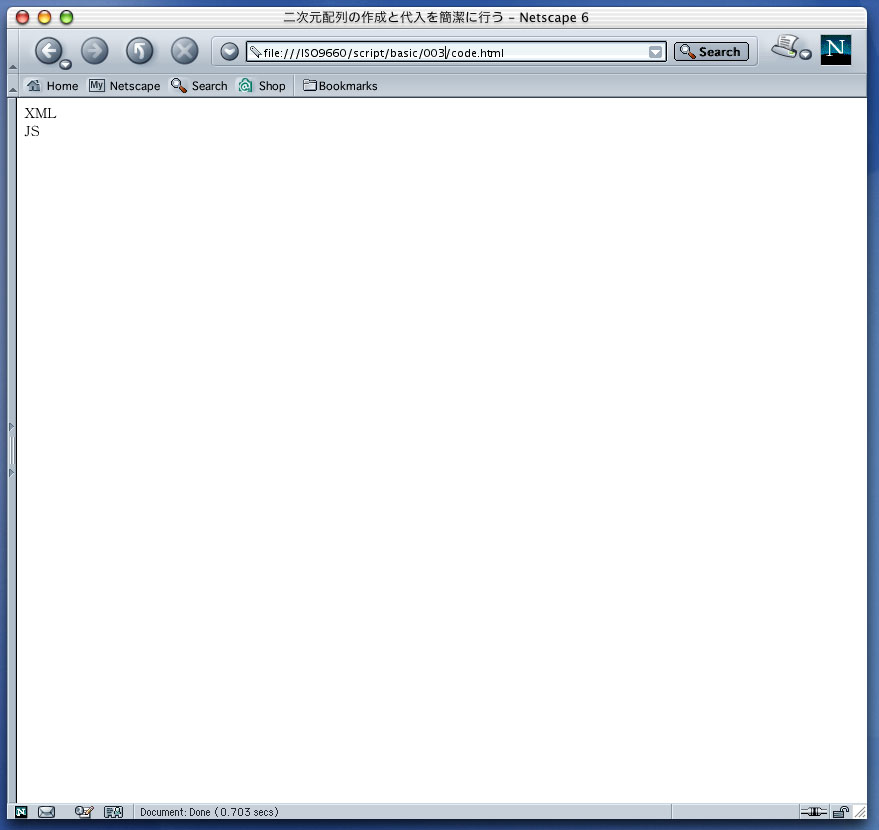Print the page with the Print icon

tap(785, 46)
